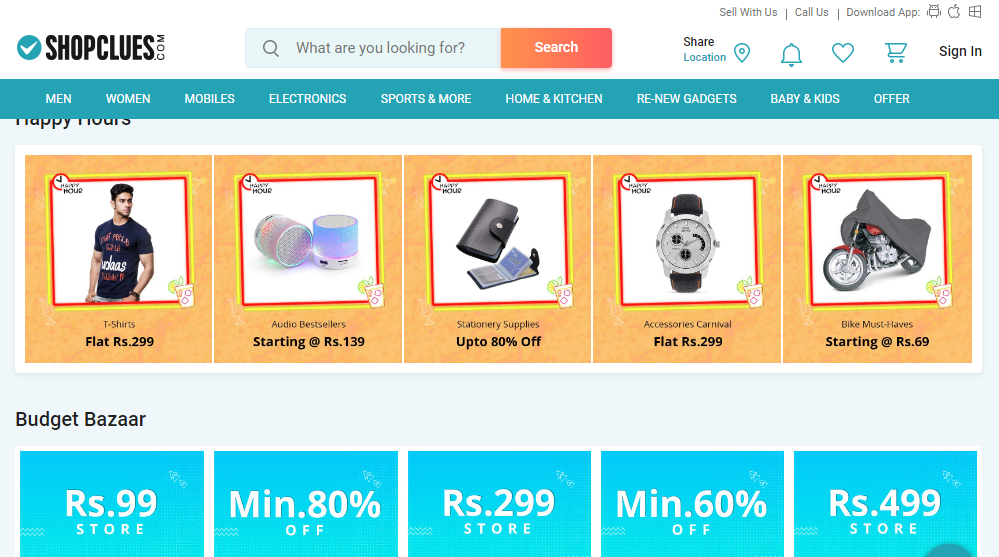Click the Android app download icon
The image size is (999, 557).
pos(934,12)
